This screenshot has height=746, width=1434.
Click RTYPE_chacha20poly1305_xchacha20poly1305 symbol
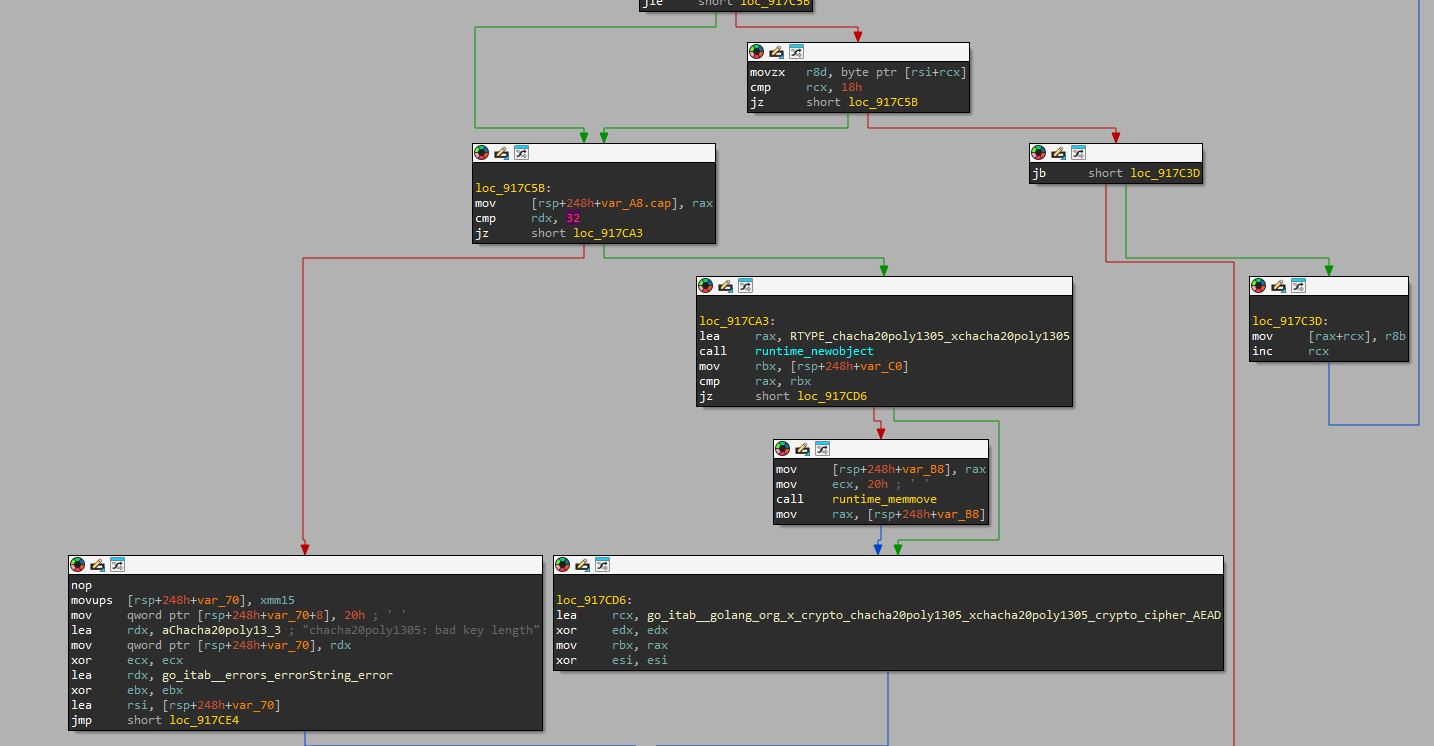click(x=930, y=336)
